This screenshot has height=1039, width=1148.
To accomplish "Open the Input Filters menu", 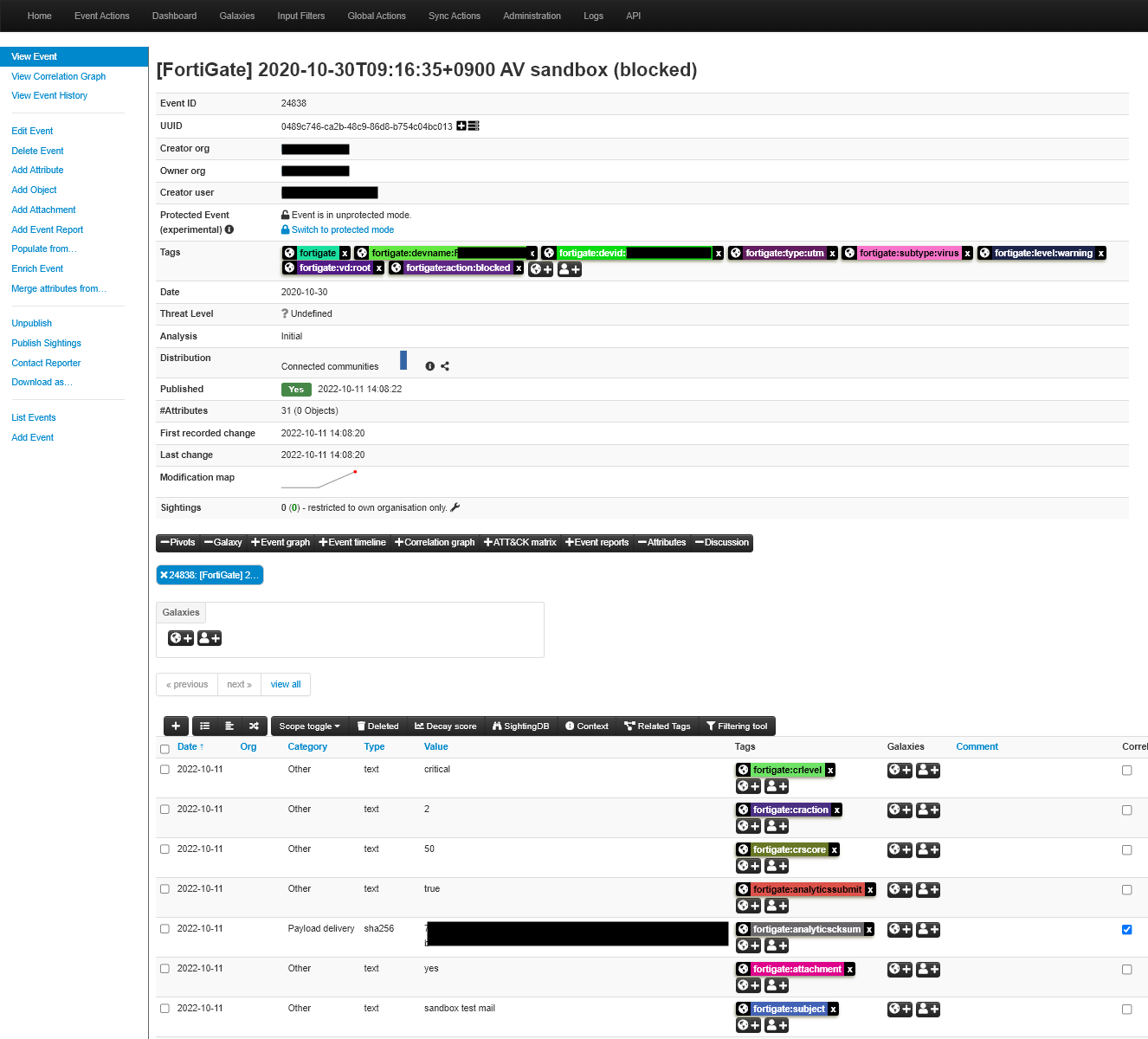I will tap(301, 16).
